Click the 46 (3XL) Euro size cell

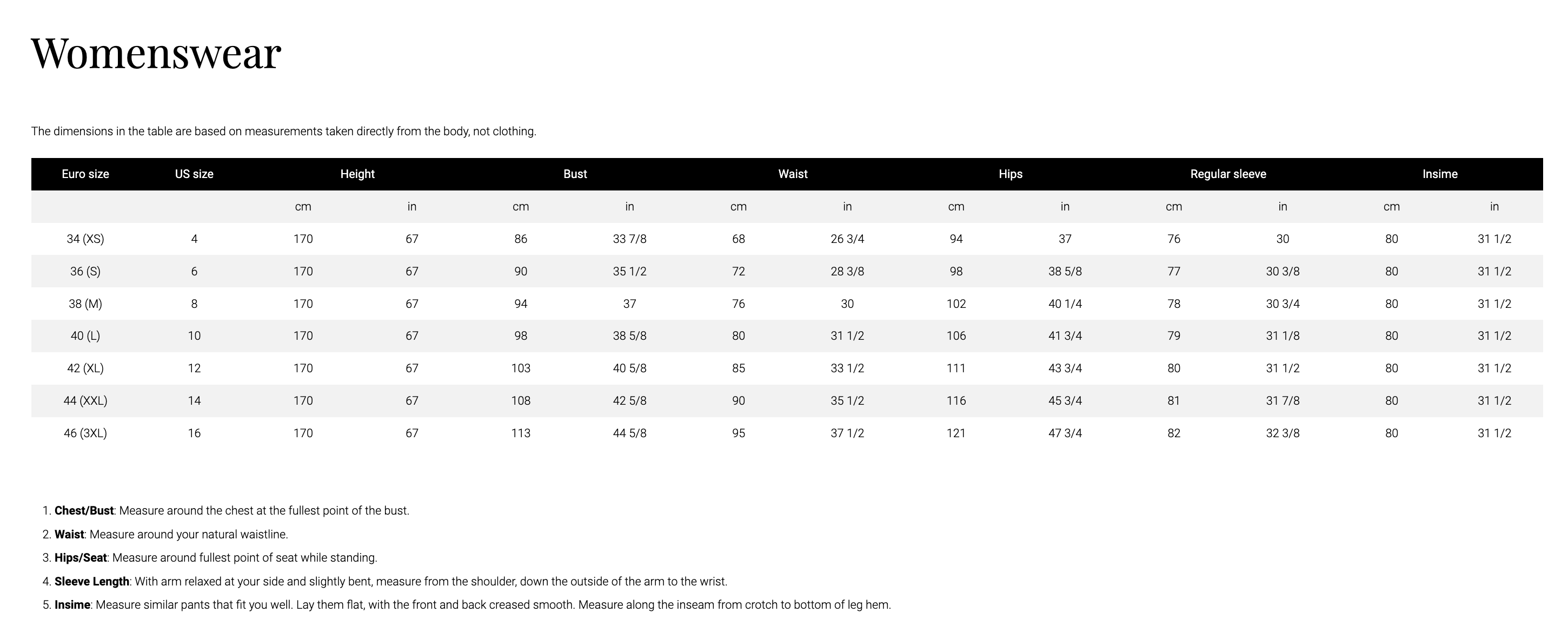pyautogui.click(x=85, y=433)
